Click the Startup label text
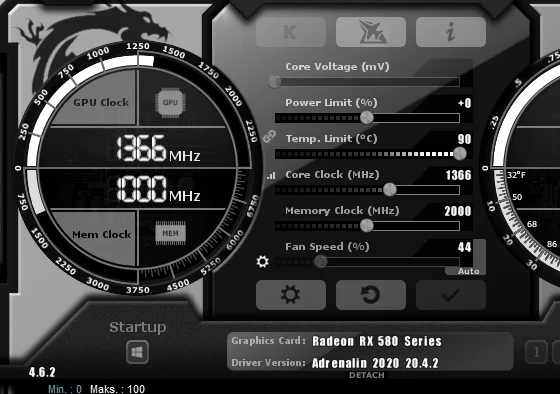Image resolution: width=560 pixels, height=394 pixels. pos(138,327)
